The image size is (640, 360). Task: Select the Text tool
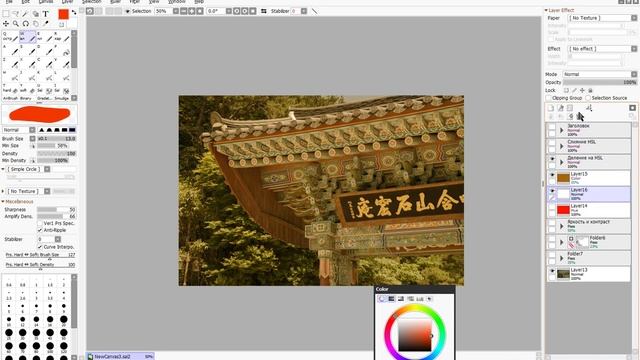[46, 14]
